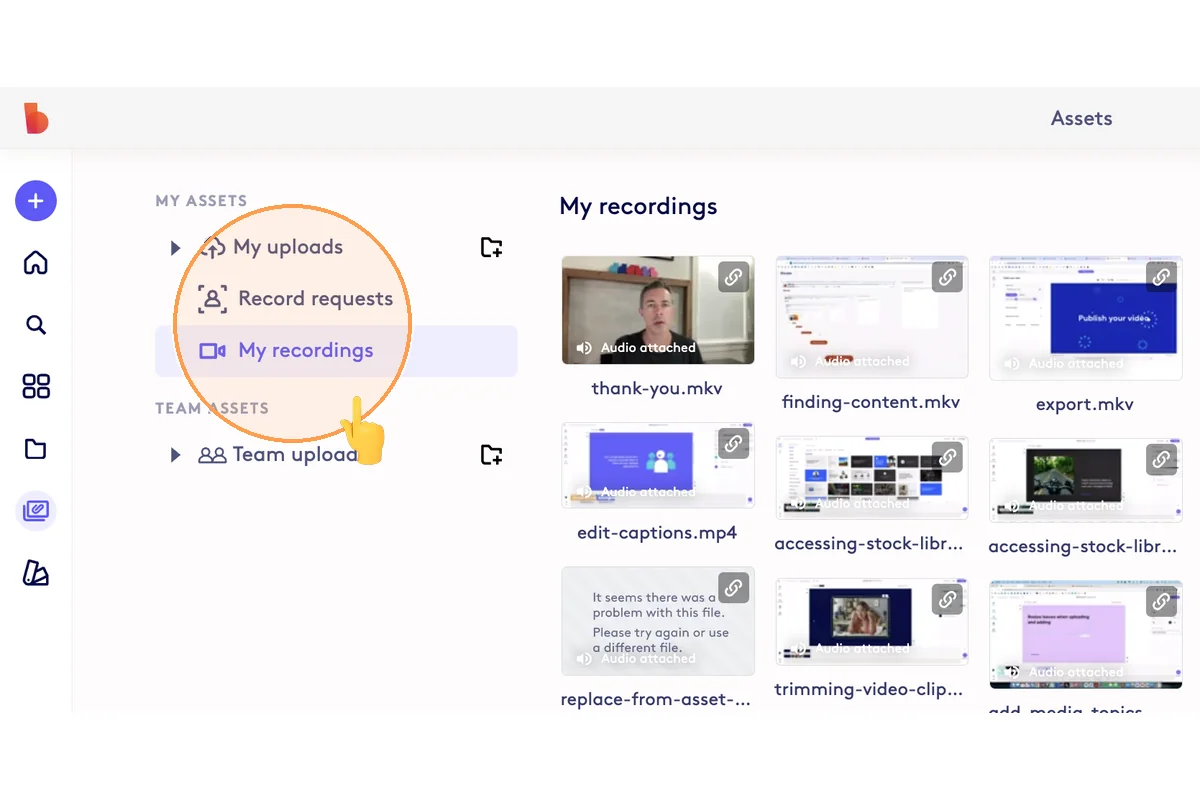Copy link on thank-you.mkv thumbnail
Screen dimensions: 1200x800
click(733, 278)
